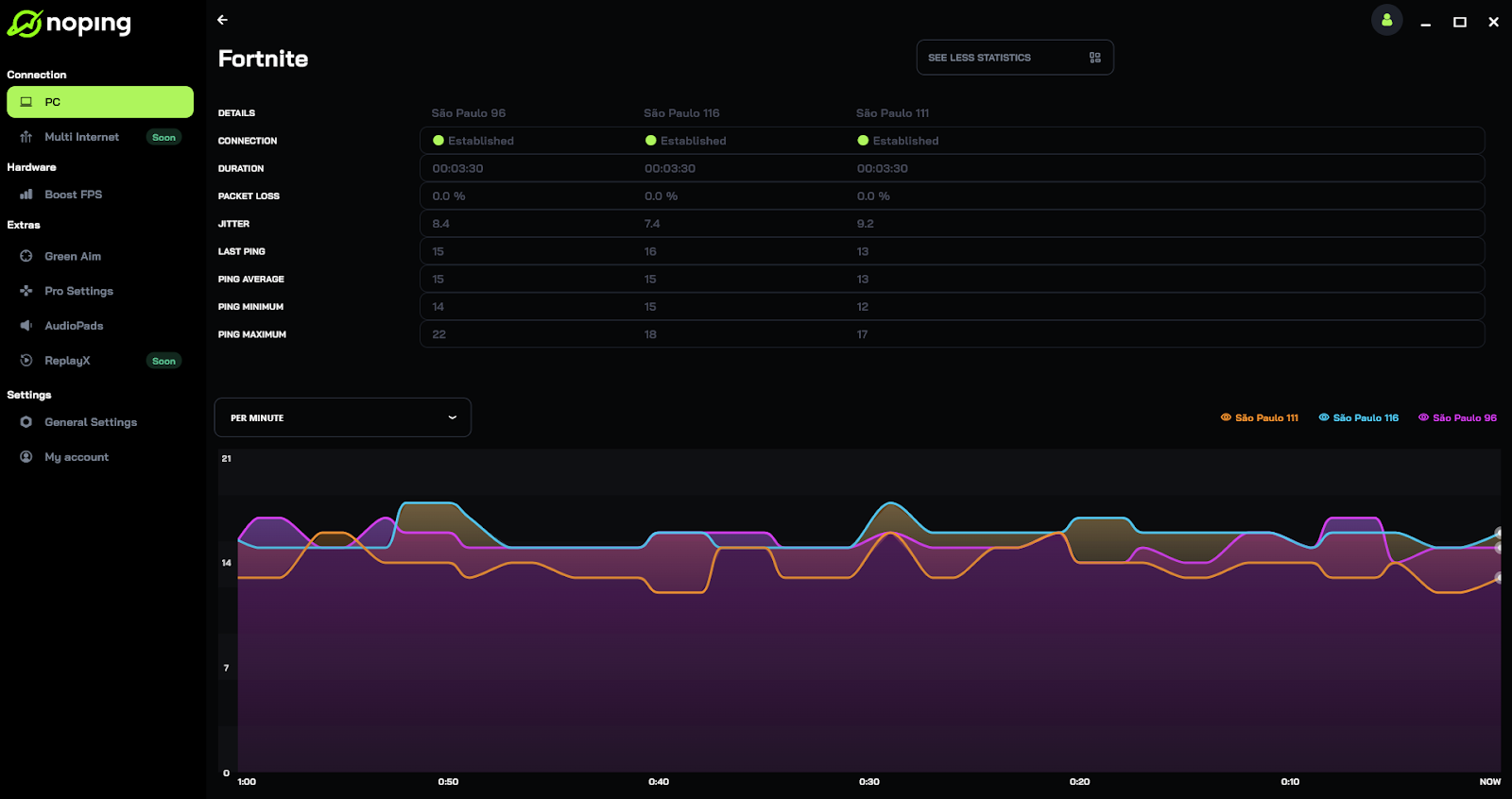Click the Pro Settings icon

click(26, 291)
